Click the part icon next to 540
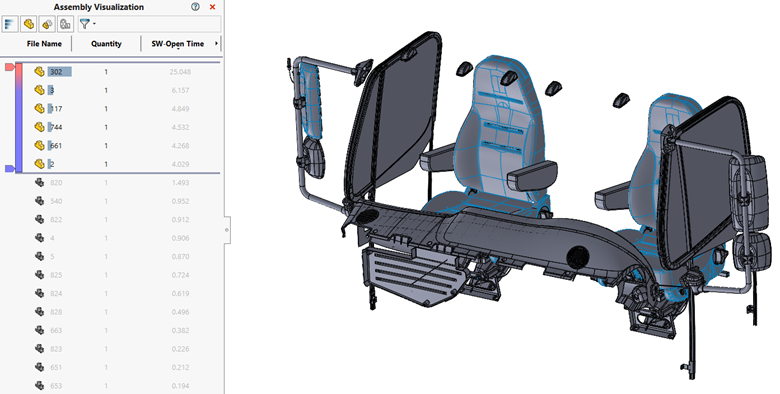 pos(39,201)
